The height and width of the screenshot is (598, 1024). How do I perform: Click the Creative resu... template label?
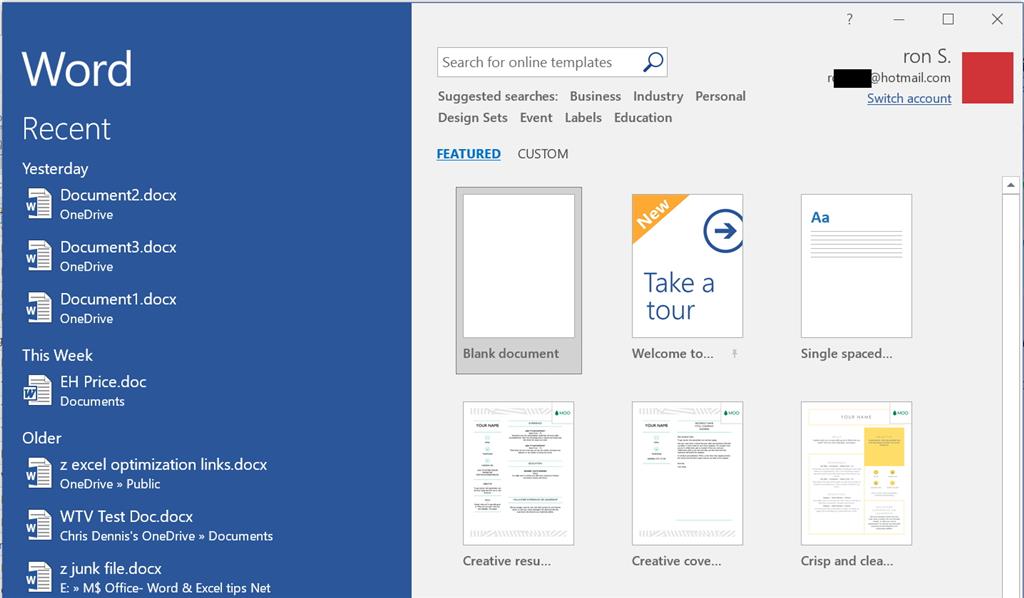507,561
